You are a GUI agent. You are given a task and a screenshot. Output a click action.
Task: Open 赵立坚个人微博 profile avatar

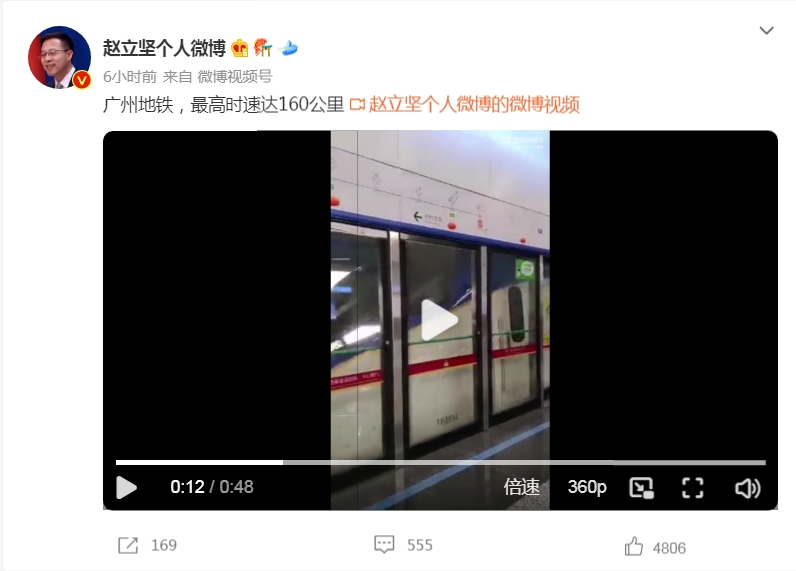coord(59,57)
